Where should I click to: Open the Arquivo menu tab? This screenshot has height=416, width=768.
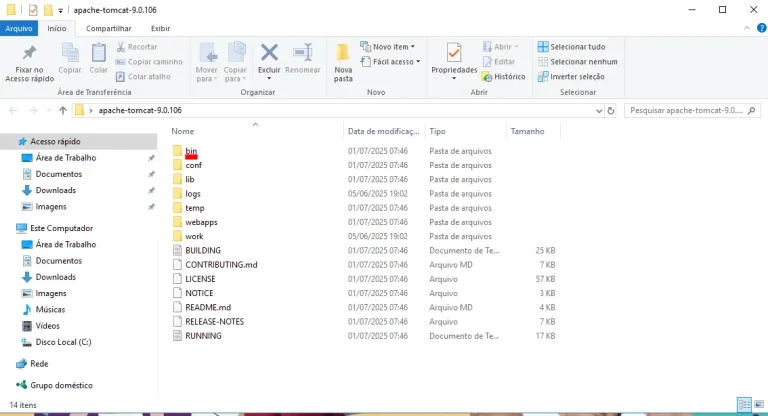point(19,28)
